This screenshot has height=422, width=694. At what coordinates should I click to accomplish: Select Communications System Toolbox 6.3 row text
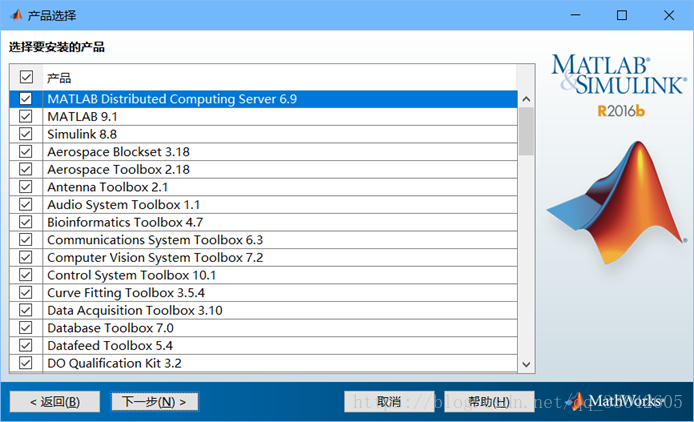coord(155,240)
